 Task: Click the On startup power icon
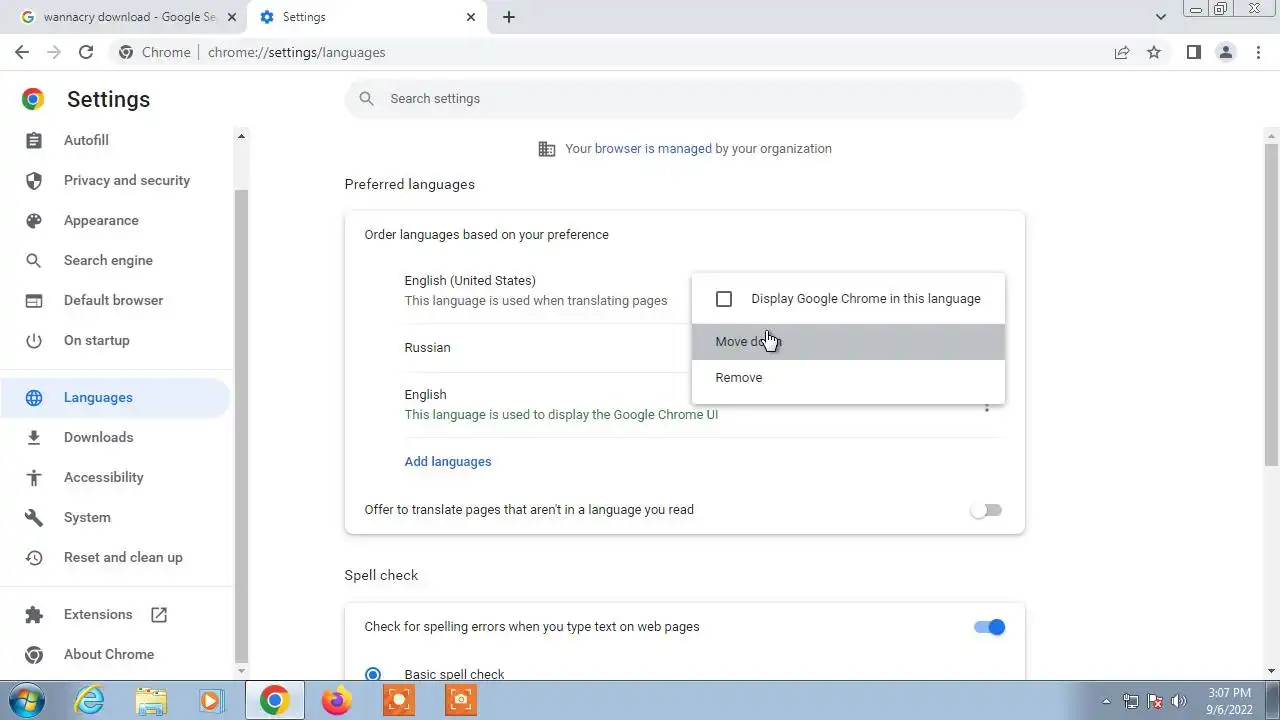click(34, 341)
